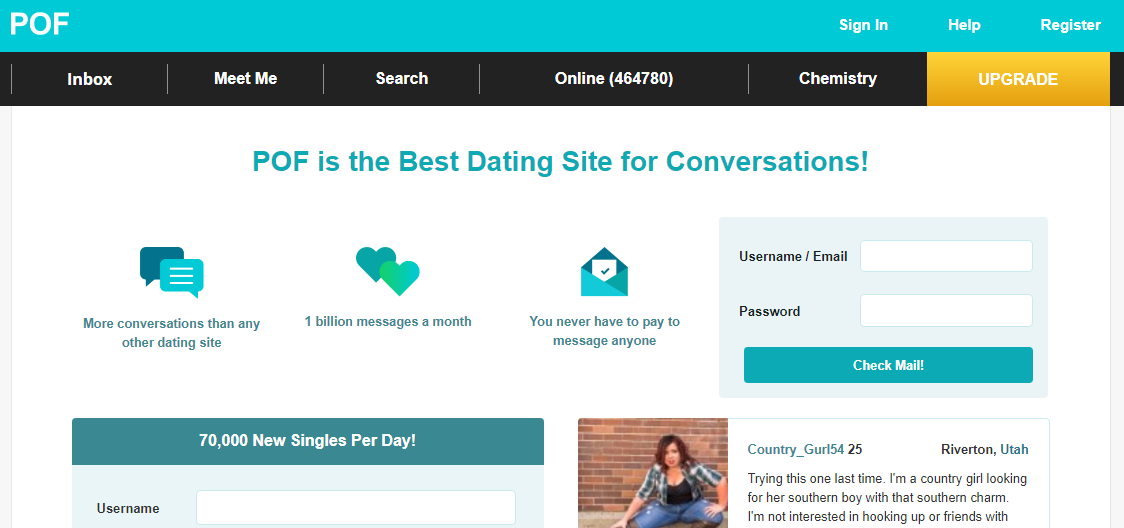This screenshot has height=528, width=1124.
Task: Click the Check Mail! button
Action: [888, 365]
